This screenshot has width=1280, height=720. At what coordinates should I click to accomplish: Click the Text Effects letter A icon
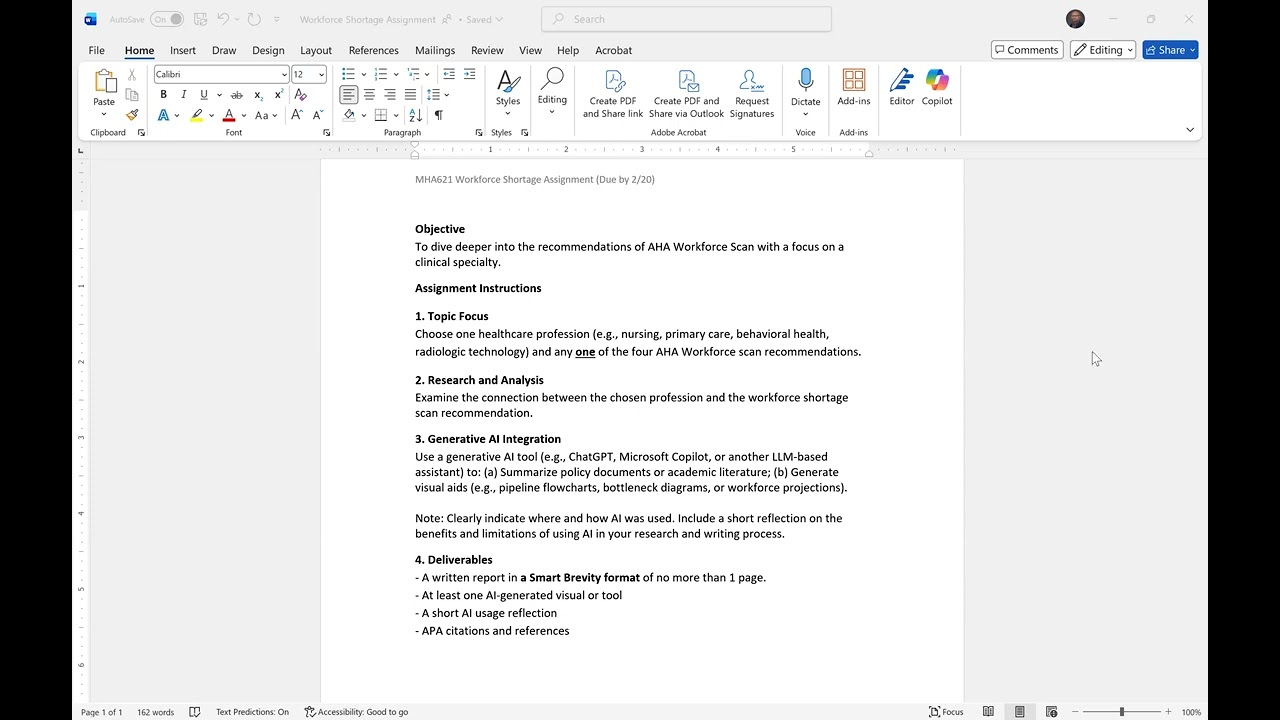pyautogui.click(x=163, y=115)
